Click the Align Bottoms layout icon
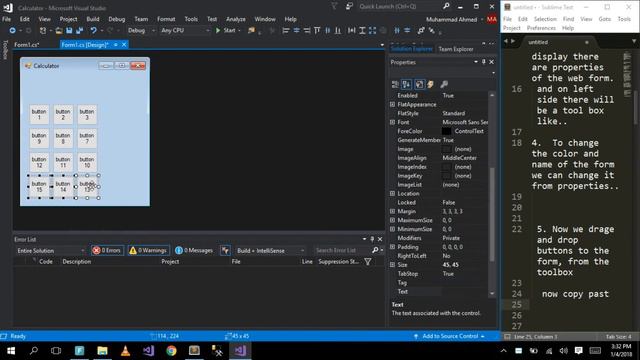640x360 pixels. click(338, 31)
